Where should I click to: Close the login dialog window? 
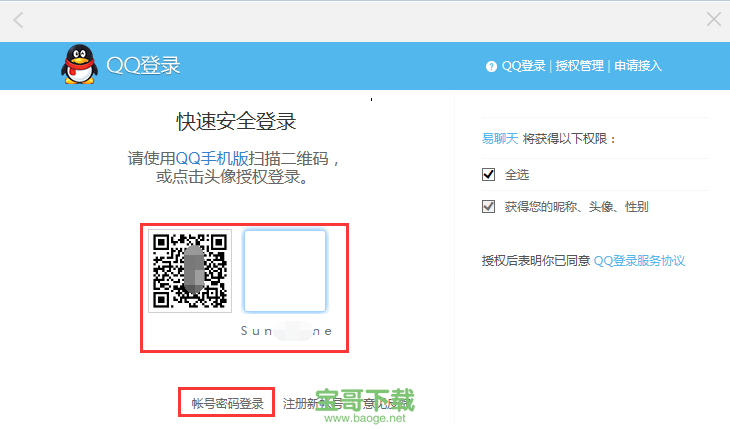713,19
